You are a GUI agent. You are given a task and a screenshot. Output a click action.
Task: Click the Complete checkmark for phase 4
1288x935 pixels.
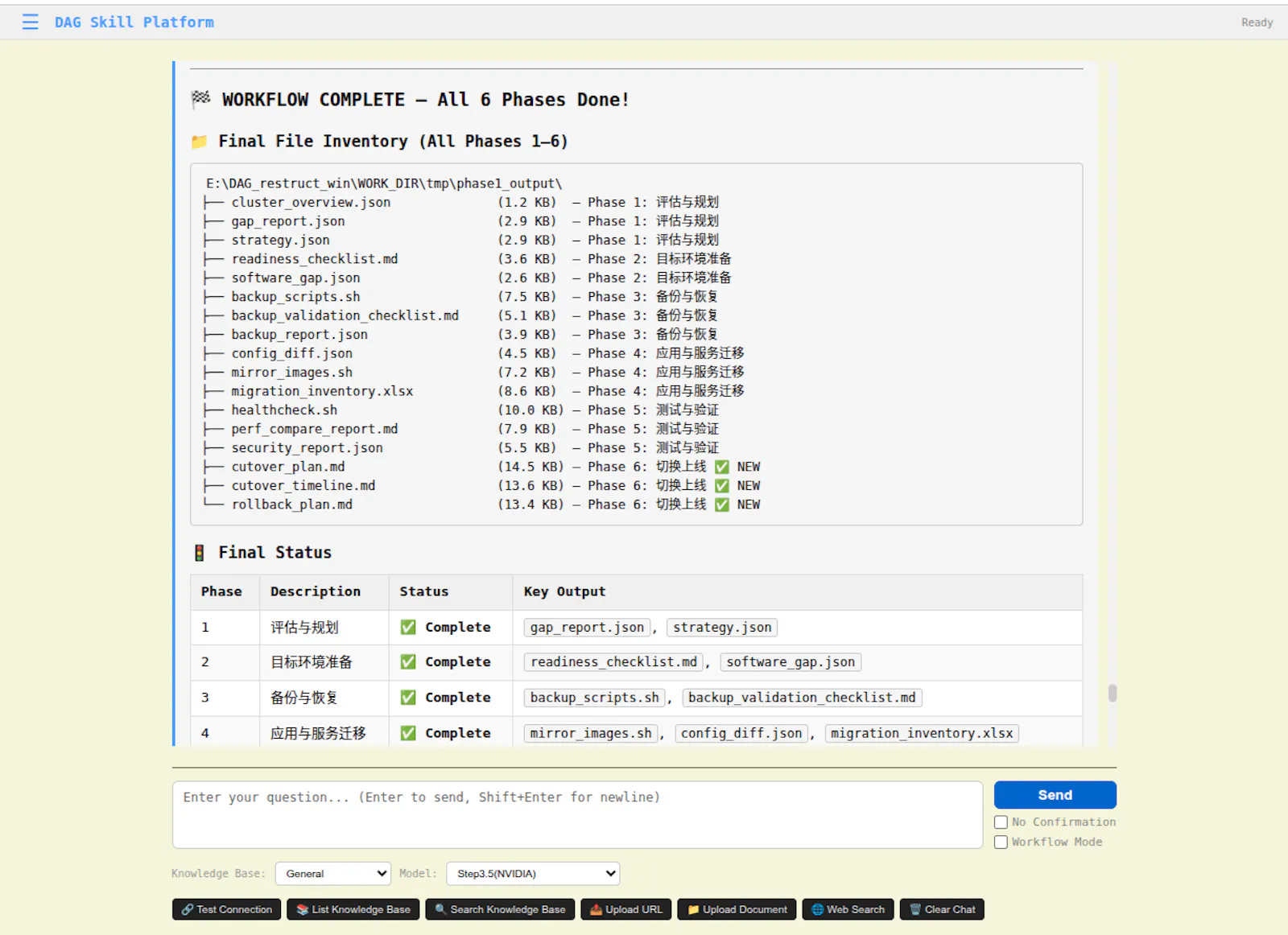click(x=408, y=733)
